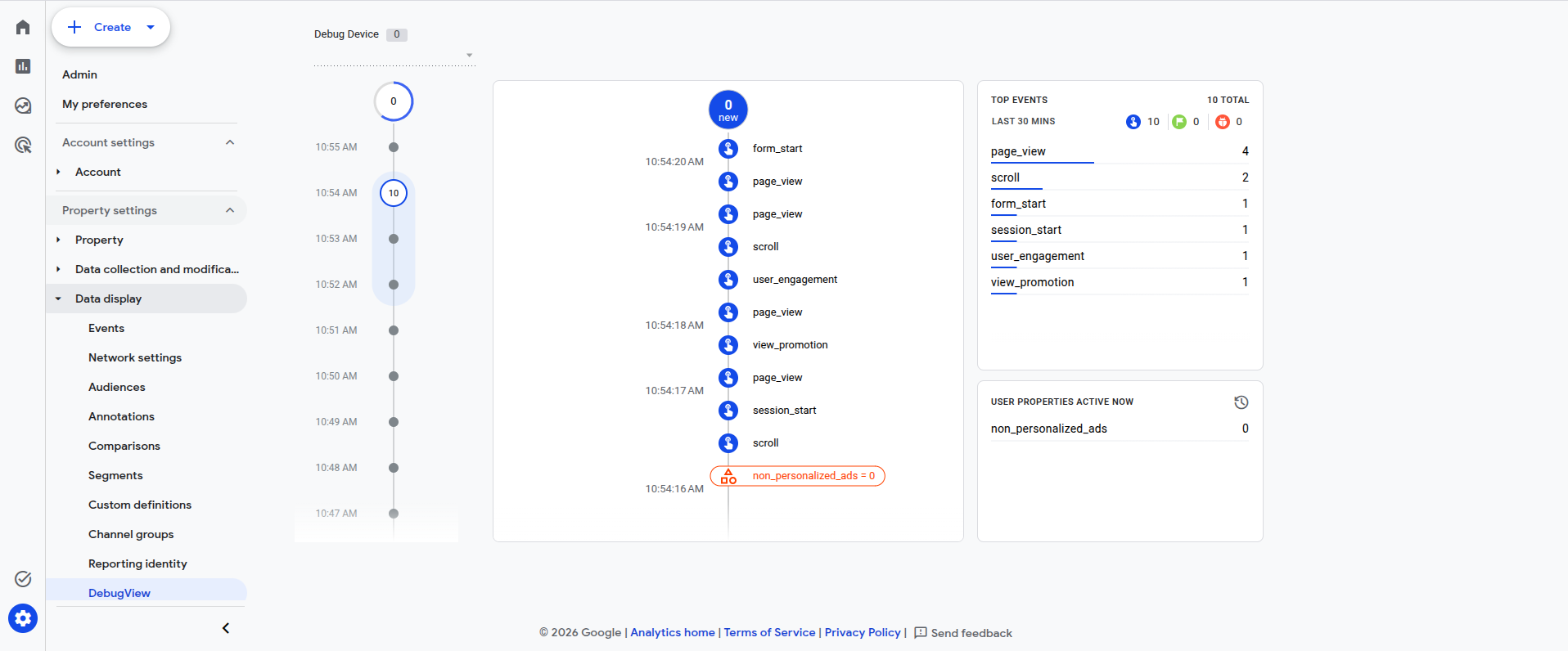Image resolution: width=1568 pixels, height=651 pixels.
Task: Open user properties history clock icon
Action: (1241, 402)
